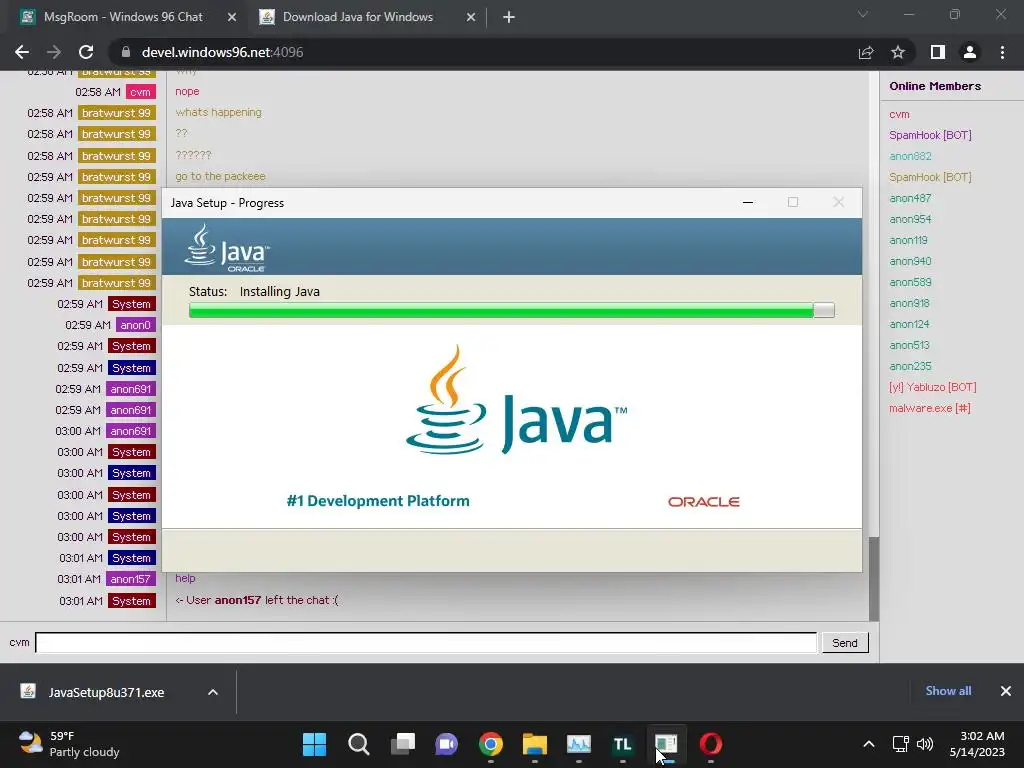The image size is (1024, 768).
Task: Open the clock and date flyout
Action: (x=977, y=744)
